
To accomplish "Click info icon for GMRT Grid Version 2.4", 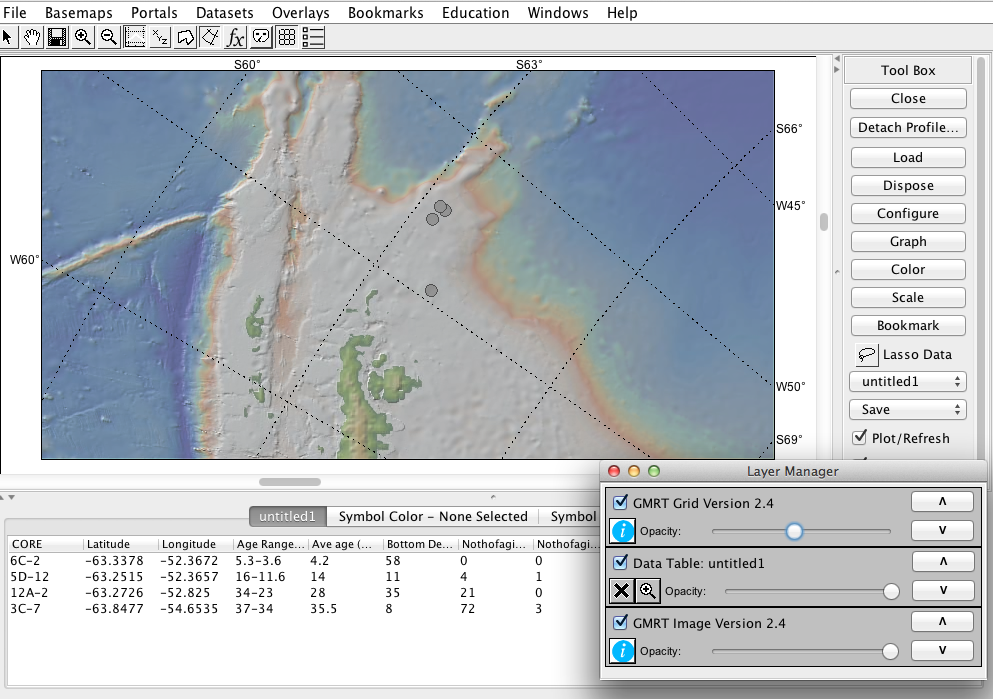I will (x=623, y=531).
